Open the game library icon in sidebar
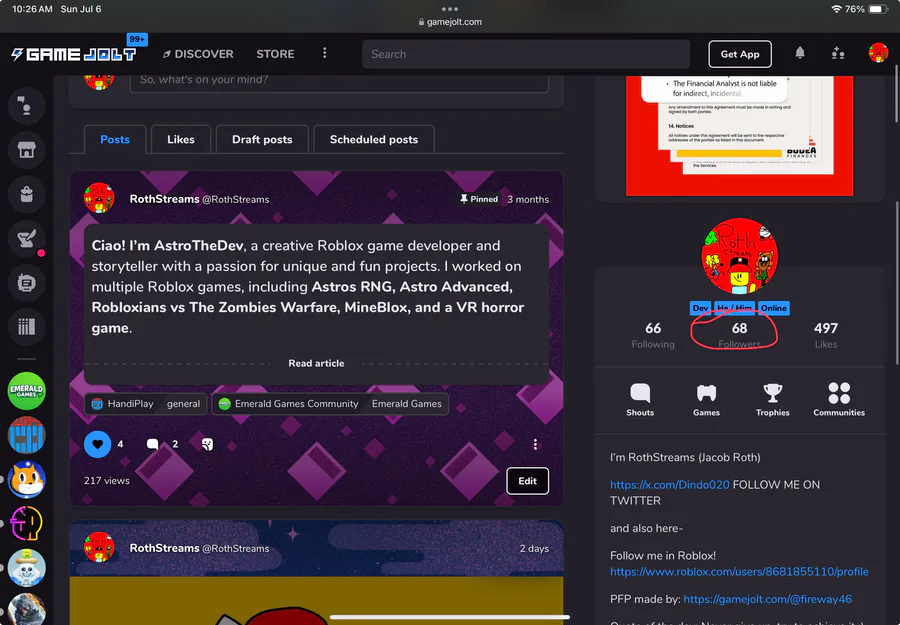Viewport: 900px width, 625px height. pos(26,327)
